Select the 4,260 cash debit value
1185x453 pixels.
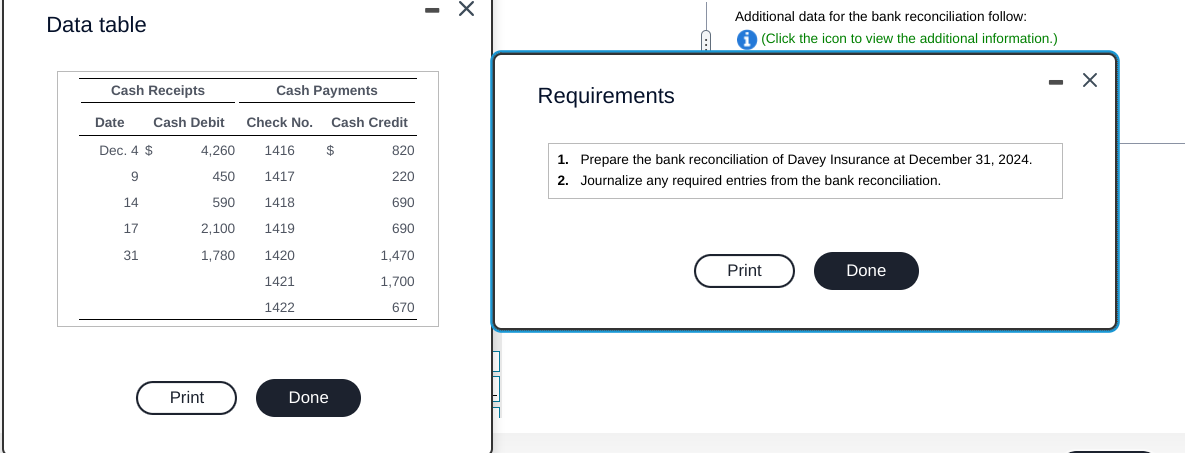pos(218,150)
